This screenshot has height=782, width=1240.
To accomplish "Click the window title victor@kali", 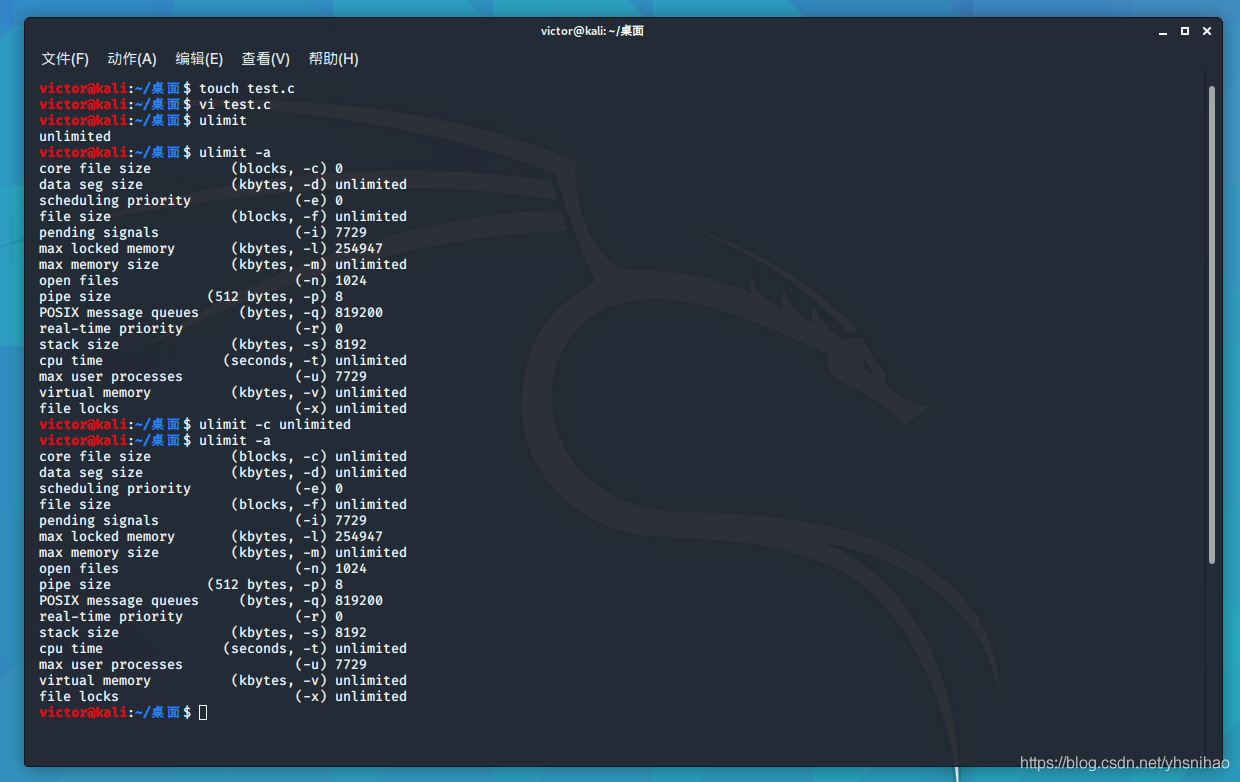I will [x=592, y=31].
